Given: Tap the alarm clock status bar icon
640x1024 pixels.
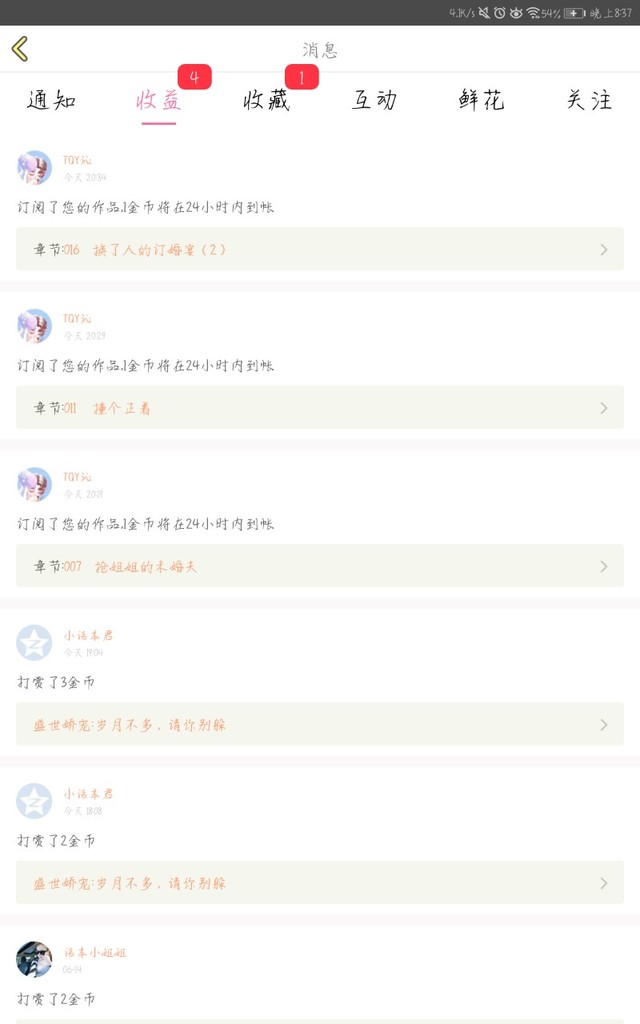Looking at the screenshot, I should 499,13.
